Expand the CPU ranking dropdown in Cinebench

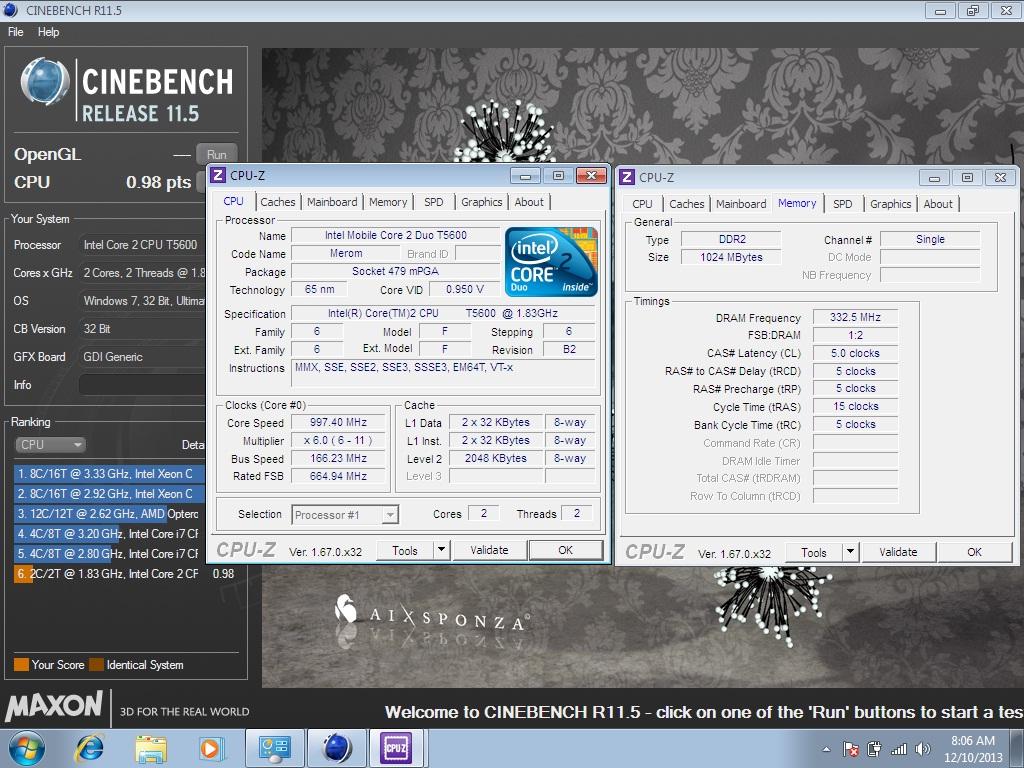[50, 445]
